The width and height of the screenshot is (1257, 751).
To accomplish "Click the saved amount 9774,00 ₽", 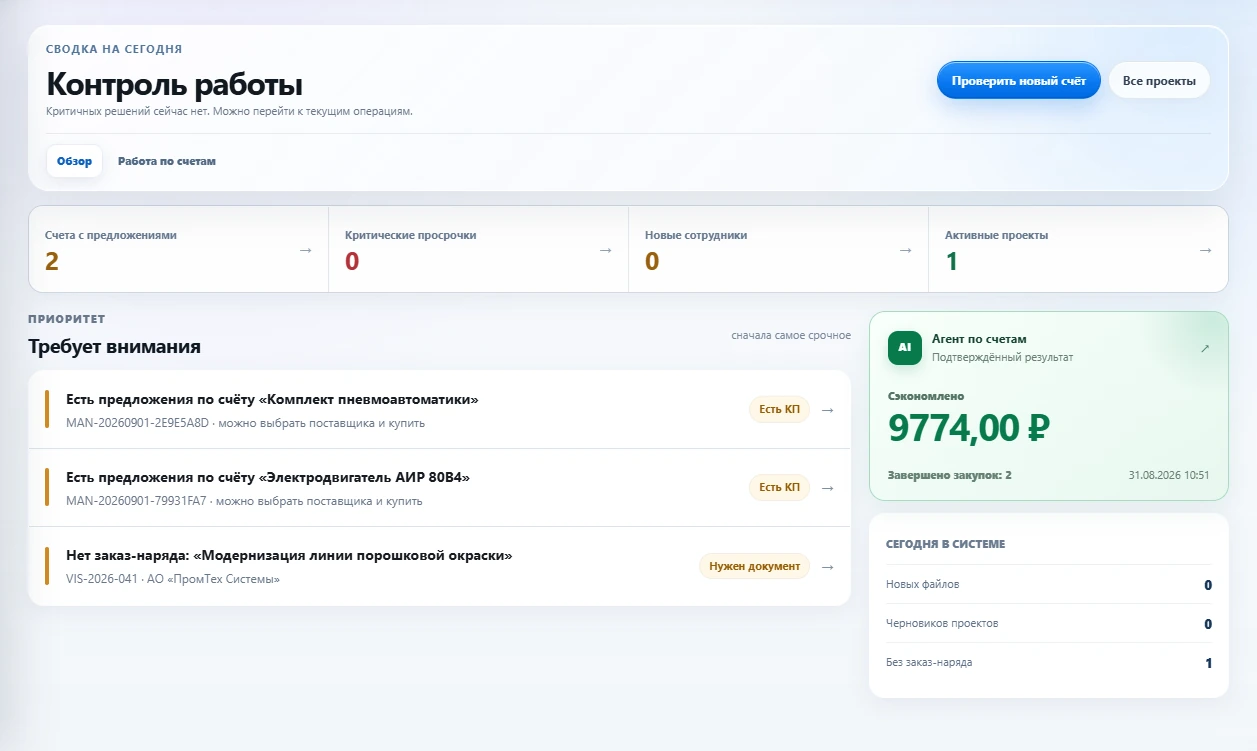I will (968, 429).
